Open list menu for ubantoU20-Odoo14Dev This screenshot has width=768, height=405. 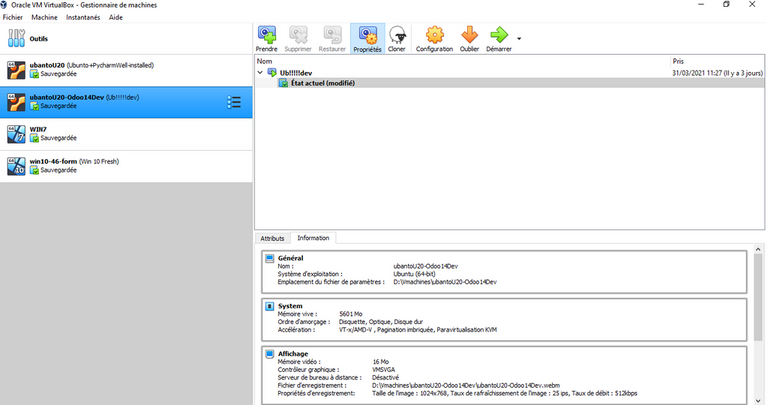point(234,102)
